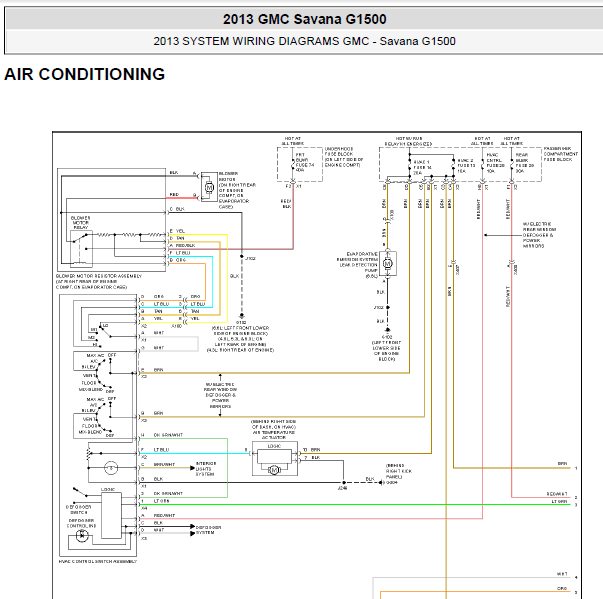The width and height of the screenshot is (603, 599).
Task: Click the 'LOGIC' label above the defogger module
Action: [x=108, y=489]
